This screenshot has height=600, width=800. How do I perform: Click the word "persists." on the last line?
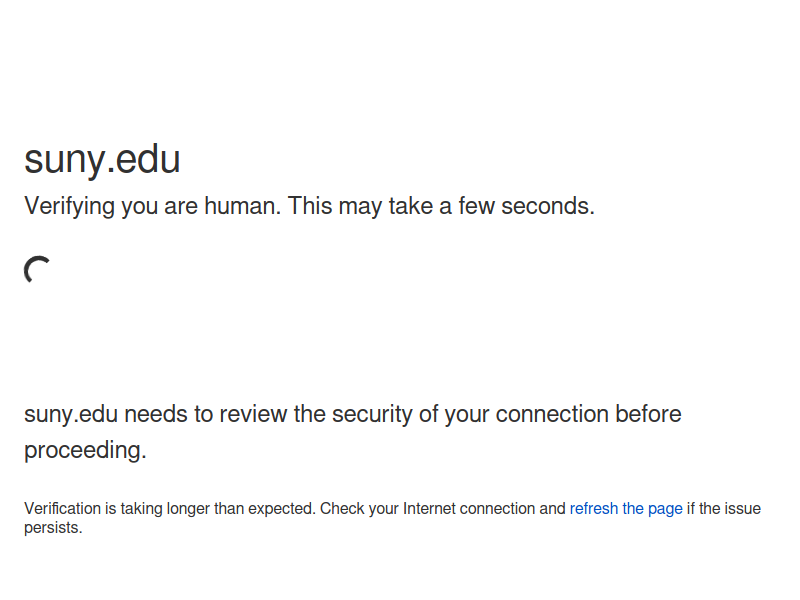tap(53, 528)
